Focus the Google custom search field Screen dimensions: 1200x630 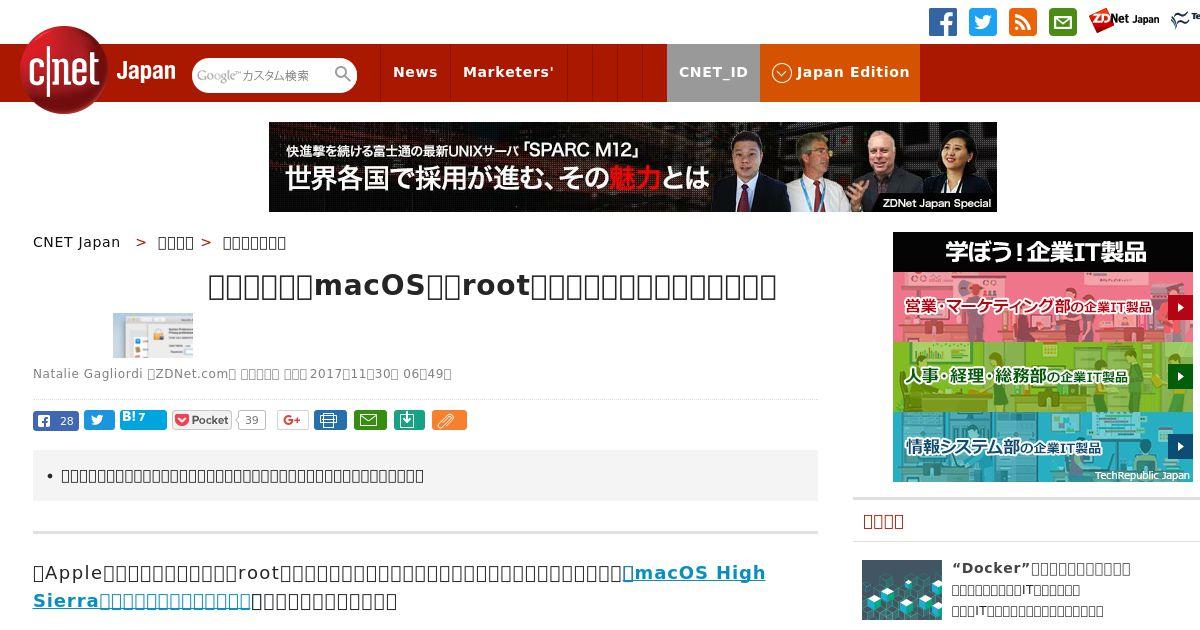264,75
